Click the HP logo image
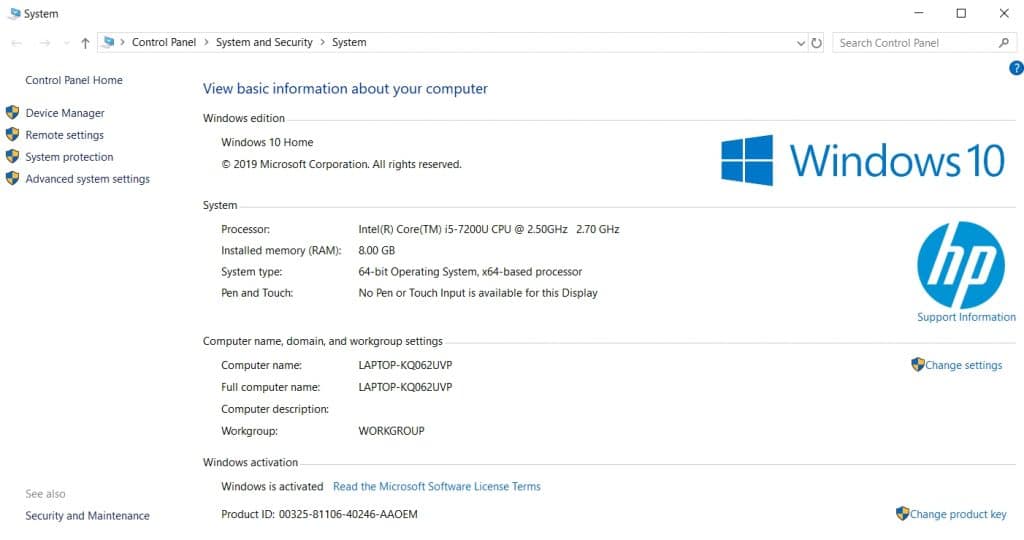 (x=960, y=265)
